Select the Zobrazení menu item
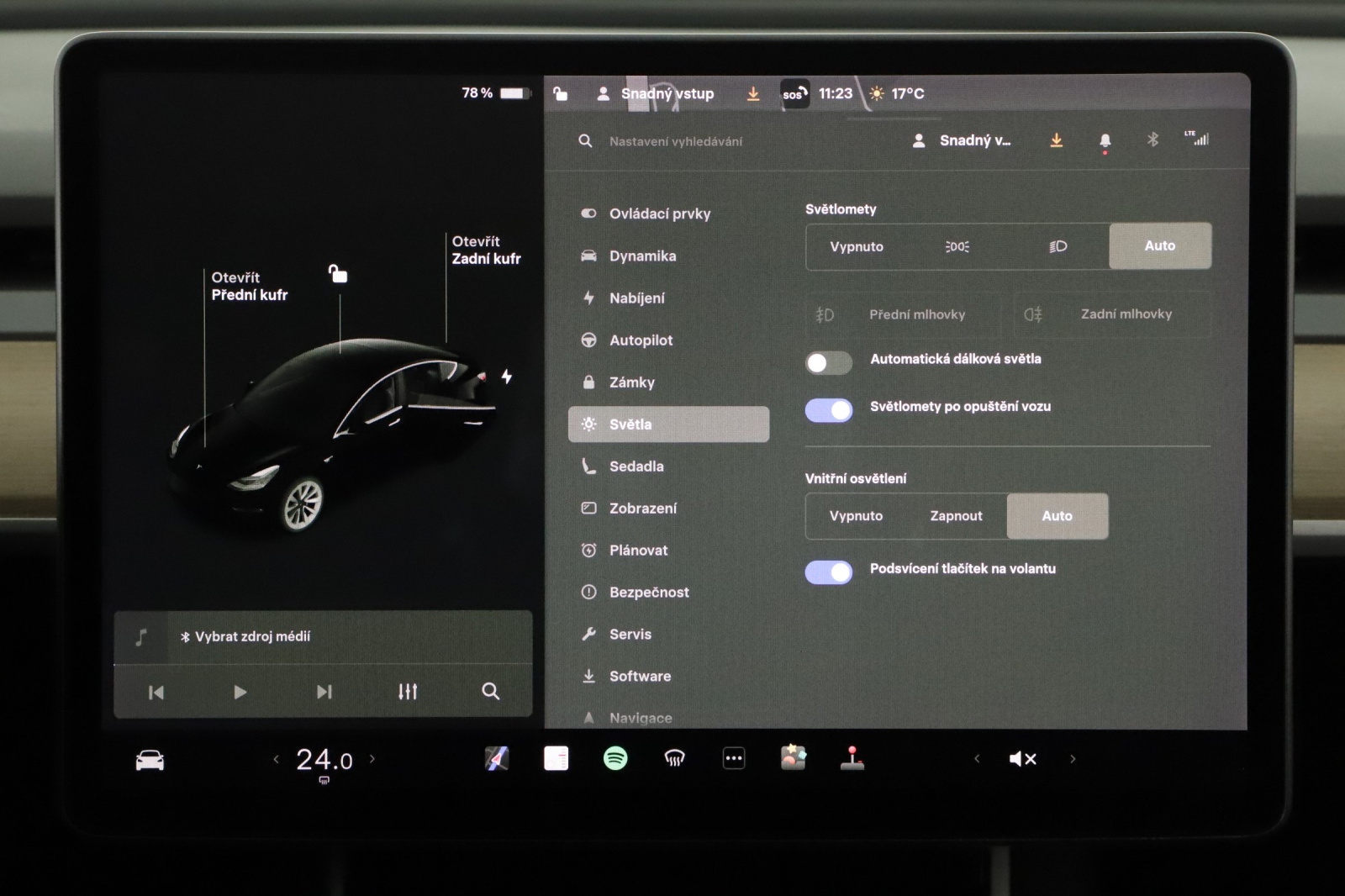Screen dimensions: 1345x896 pyautogui.click(x=642, y=509)
